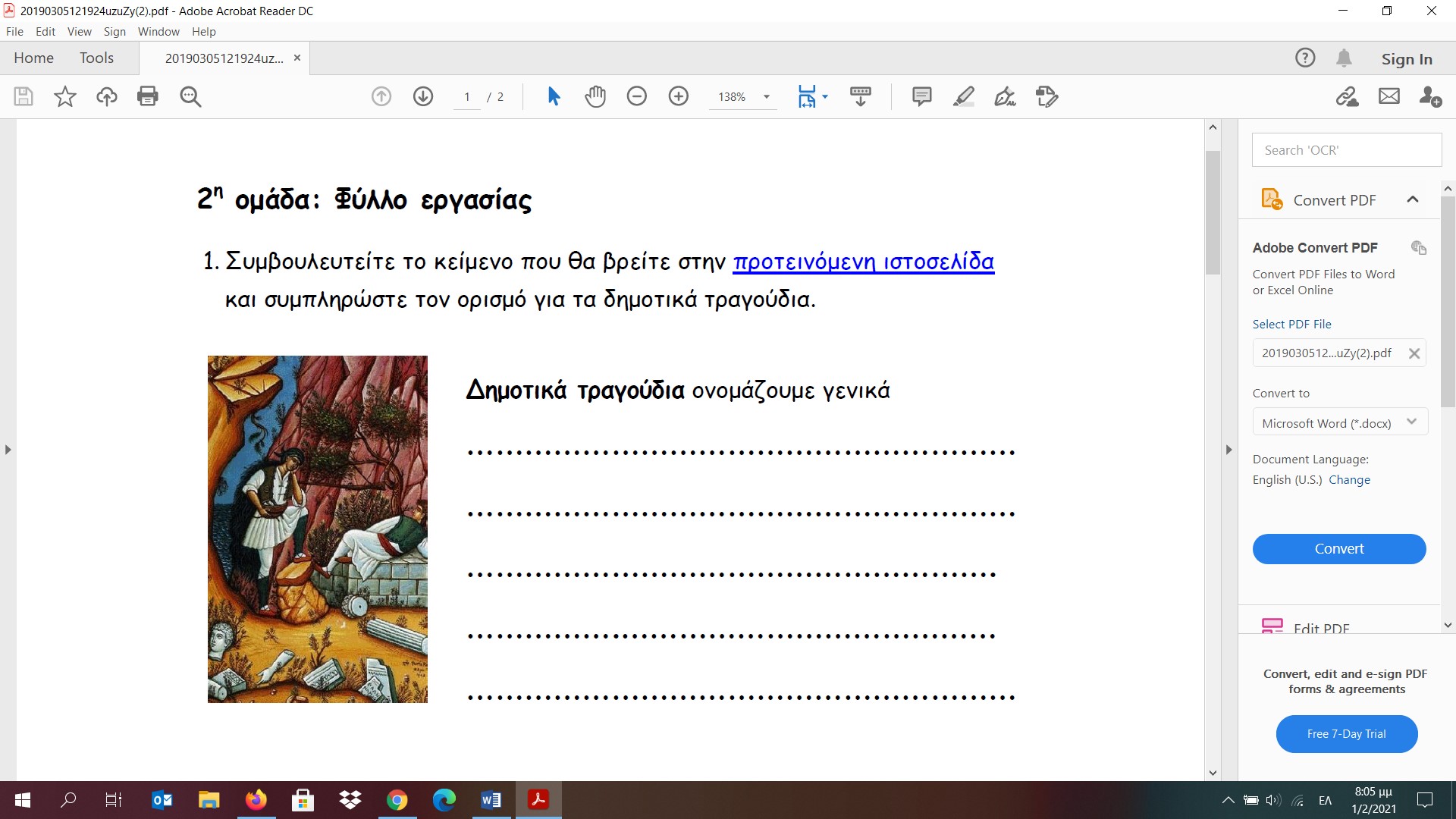Send file by email envelope icon
The width and height of the screenshot is (1456, 819).
[x=1389, y=96]
